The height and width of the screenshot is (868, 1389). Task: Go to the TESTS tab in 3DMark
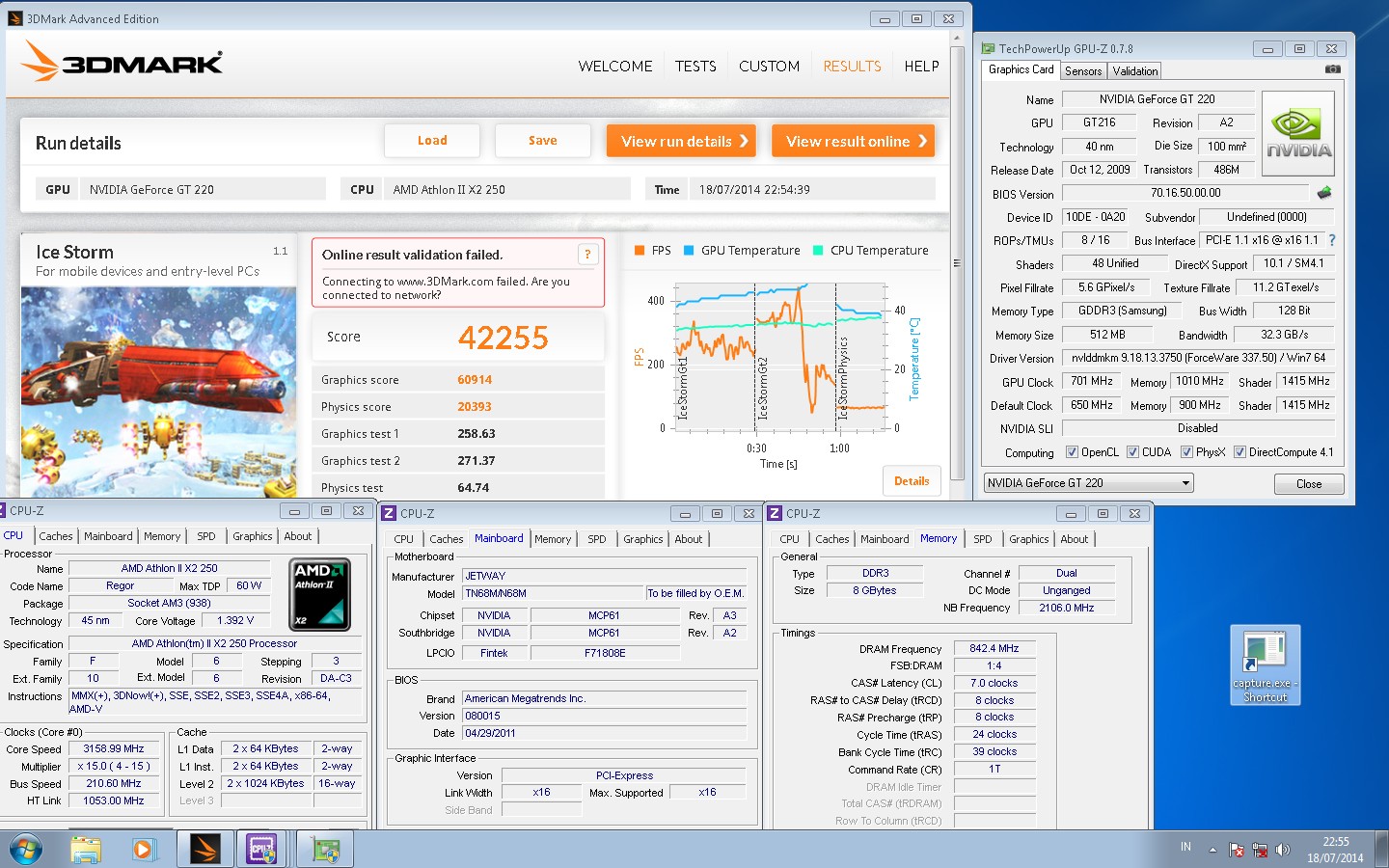[x=695, y=67]
